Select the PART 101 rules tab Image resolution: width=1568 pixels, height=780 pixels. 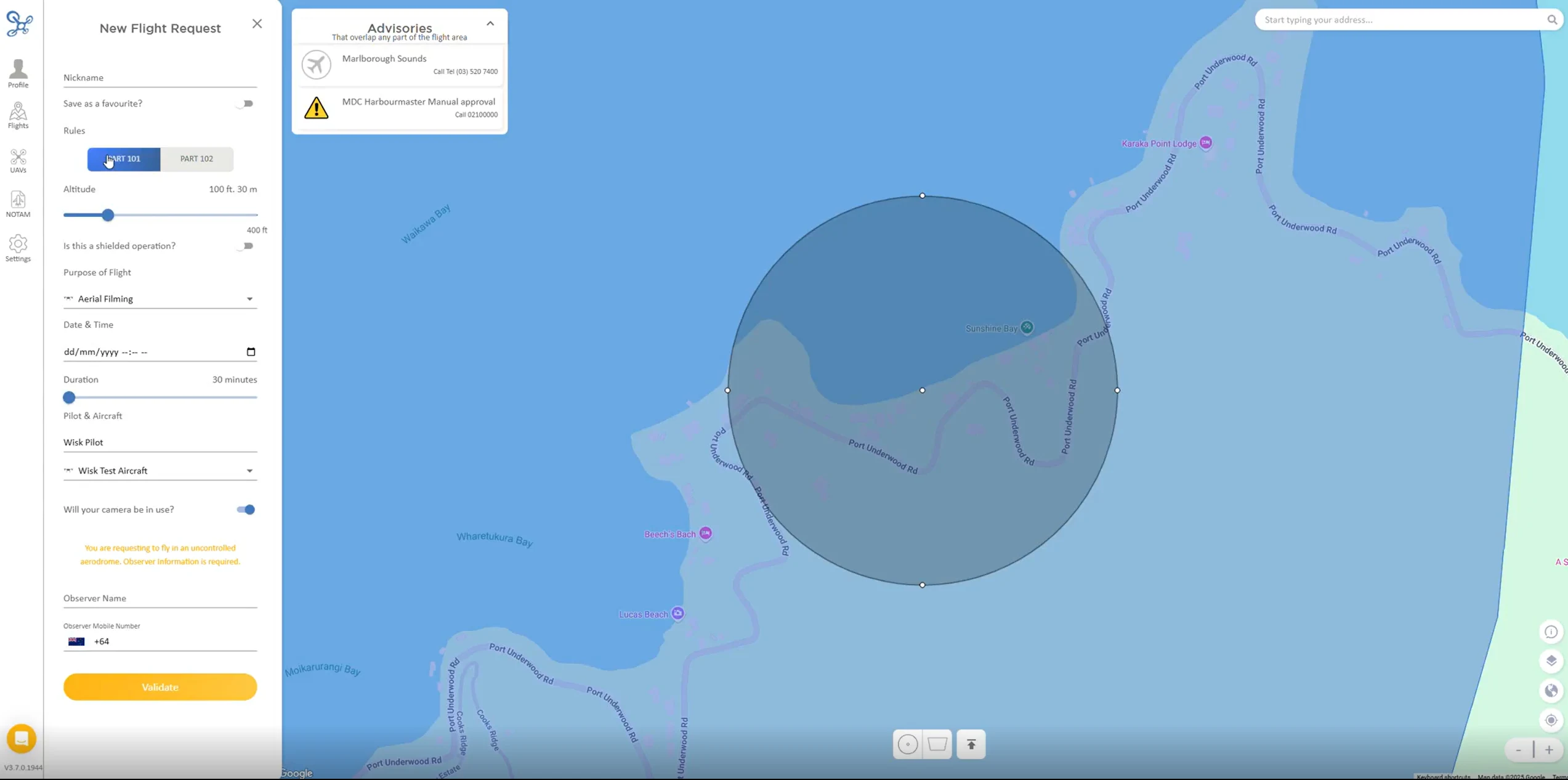[x=124, y=159]
